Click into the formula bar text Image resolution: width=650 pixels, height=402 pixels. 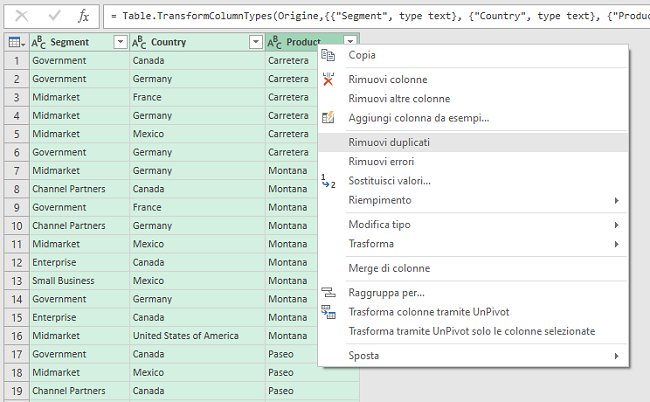pyautogui.click(x=376, y=16)
